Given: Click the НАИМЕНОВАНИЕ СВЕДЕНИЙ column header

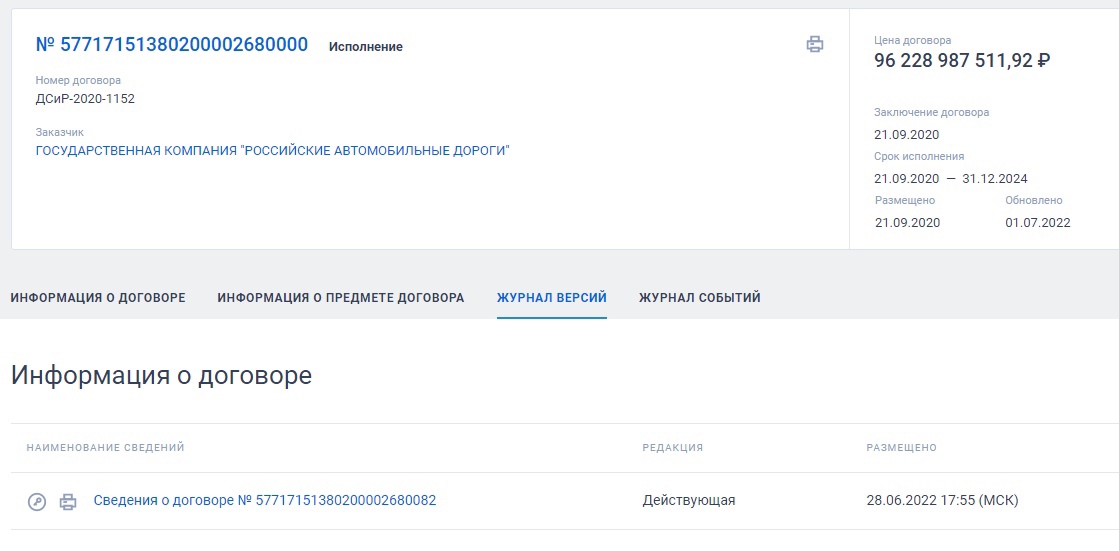Looking at the screenshot, I should (106, 448).
